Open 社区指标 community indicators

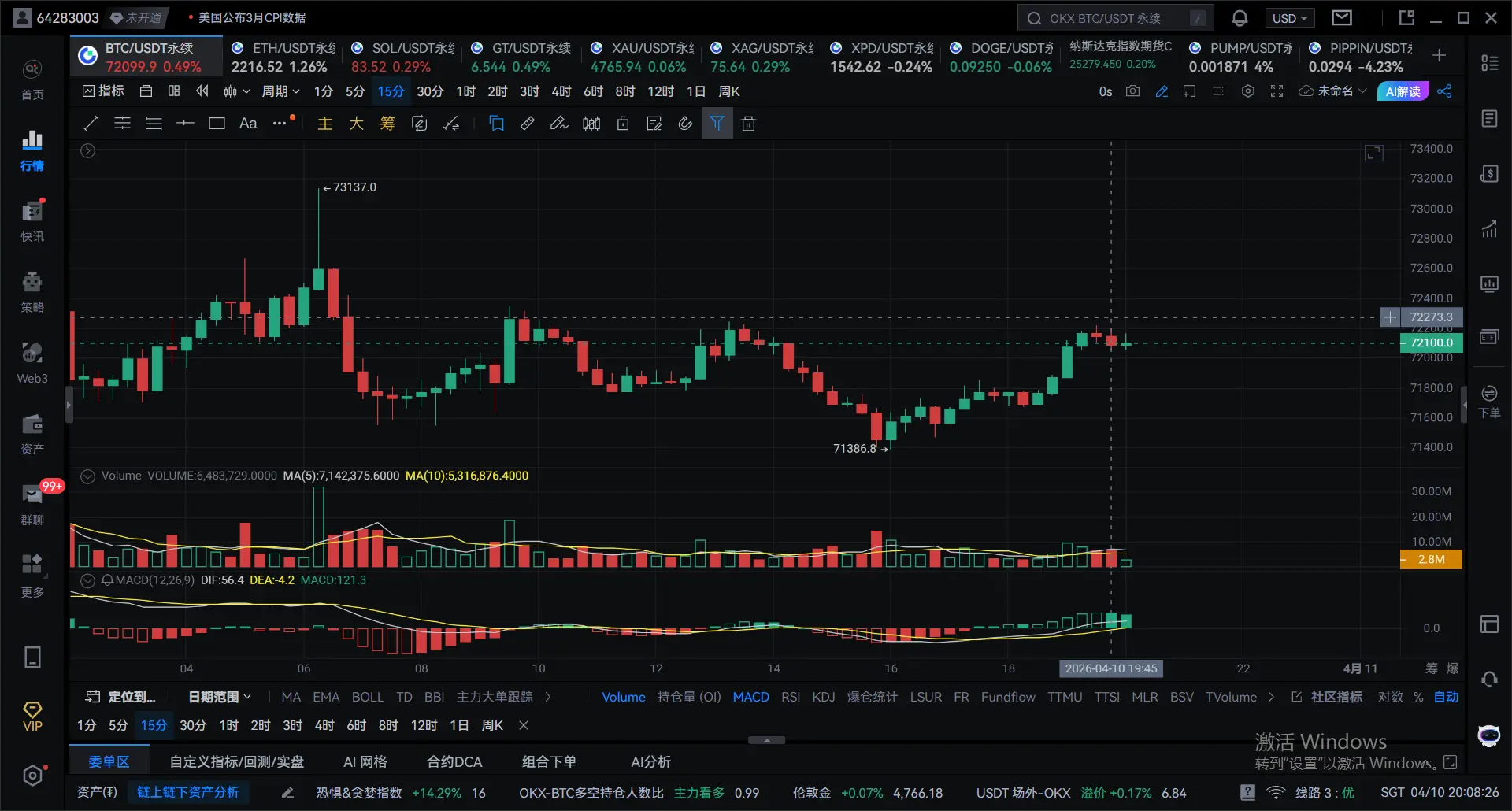[x=1327, y=697]
